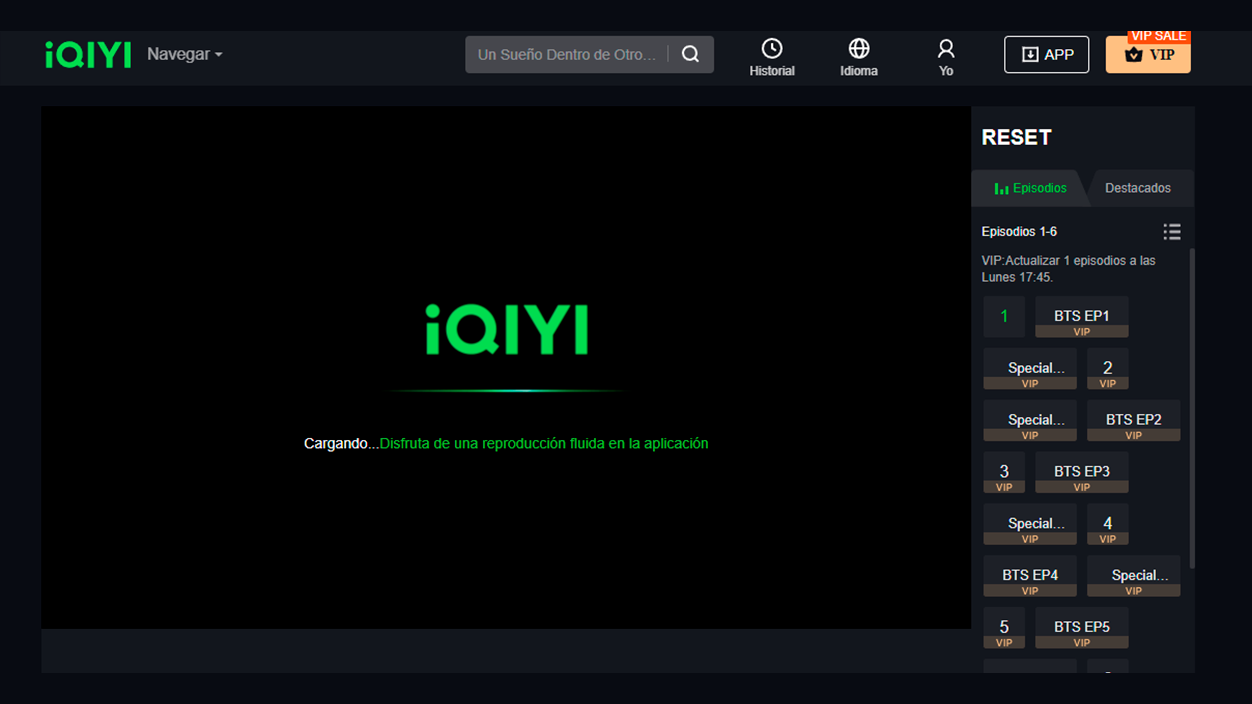
Task: Switch to the Destacados tab
Action: tap(1138, 188)
